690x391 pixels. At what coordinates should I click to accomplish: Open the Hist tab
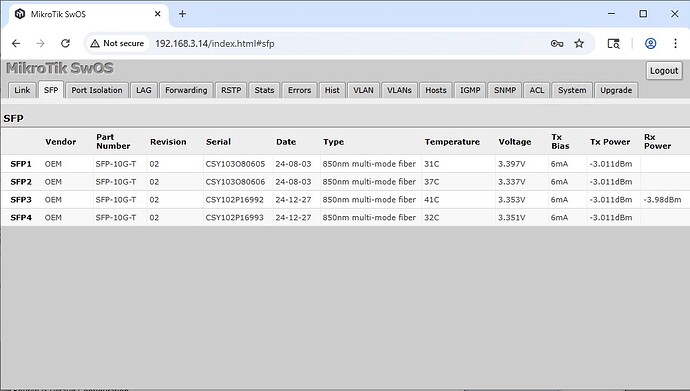[x=332, y=90]
